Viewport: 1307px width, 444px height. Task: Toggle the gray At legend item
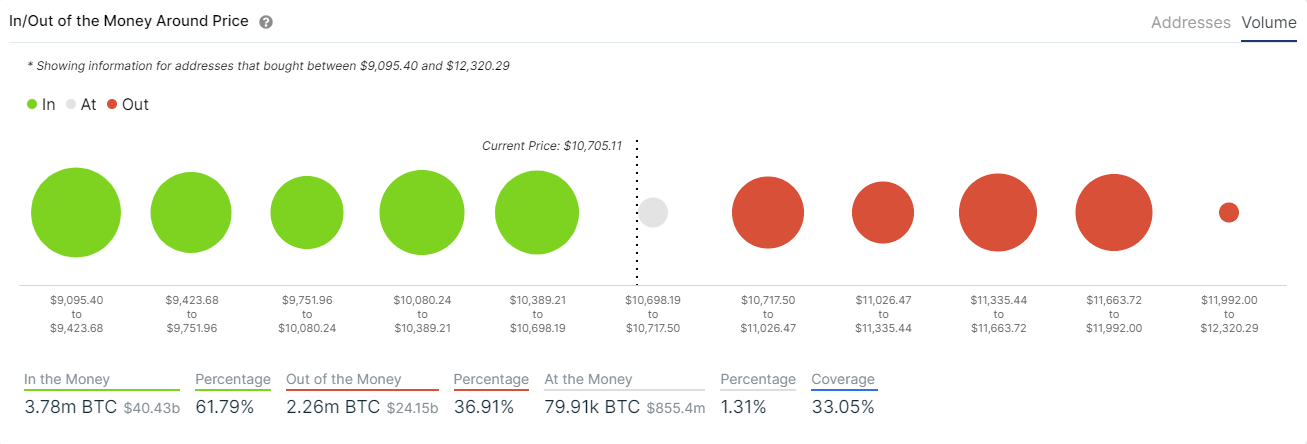tap(81, 104)
